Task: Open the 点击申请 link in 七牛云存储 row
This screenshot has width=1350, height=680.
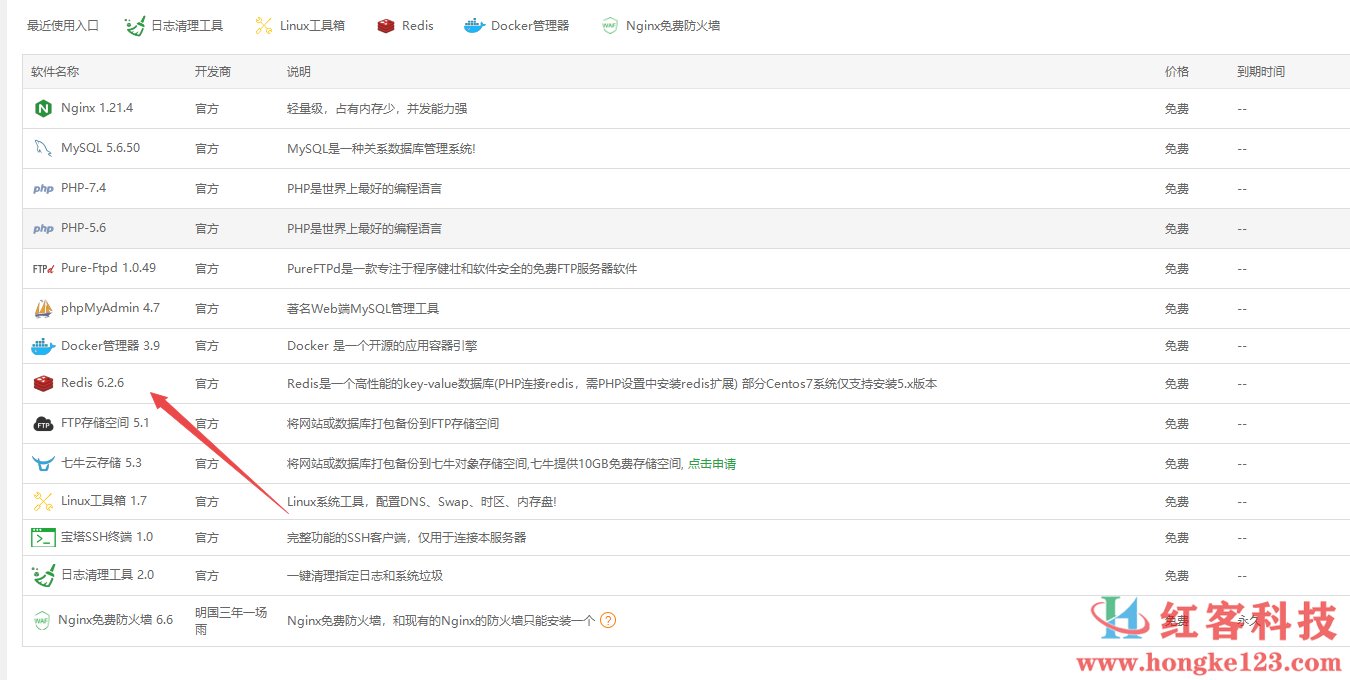Action: pos(712,464)
